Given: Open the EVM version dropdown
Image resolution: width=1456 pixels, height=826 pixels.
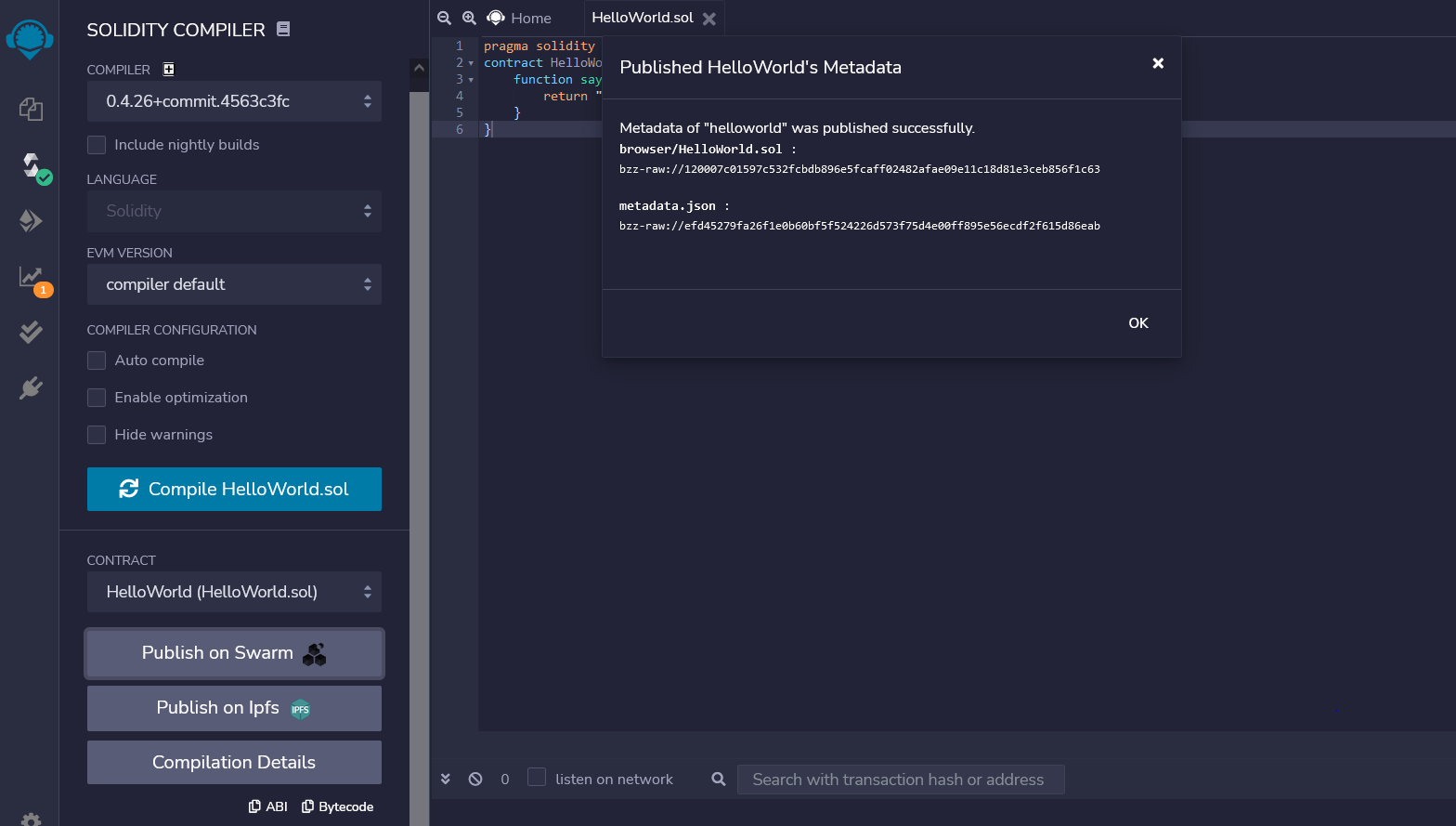Looking at the screenshot, I should [234, 284].
